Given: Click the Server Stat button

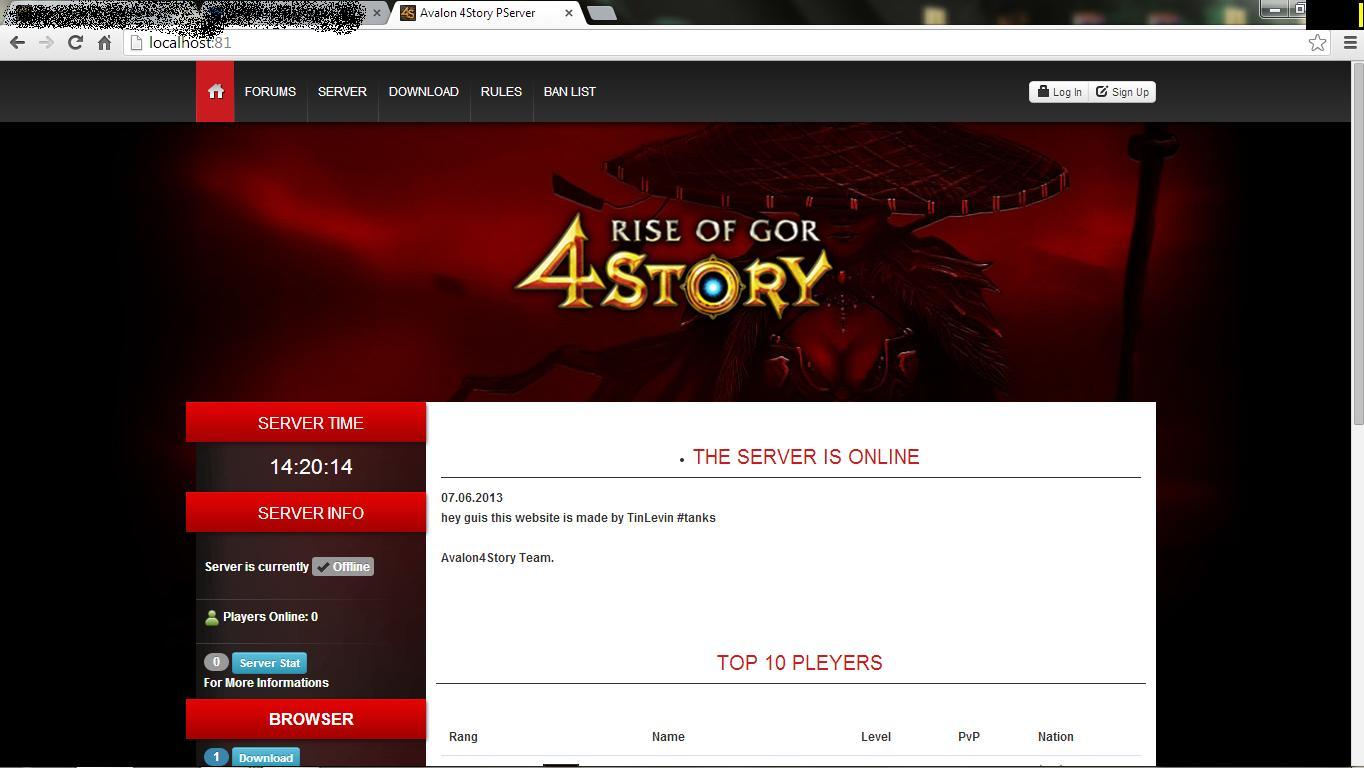Looking at the screenshot, I should point(270,663).
